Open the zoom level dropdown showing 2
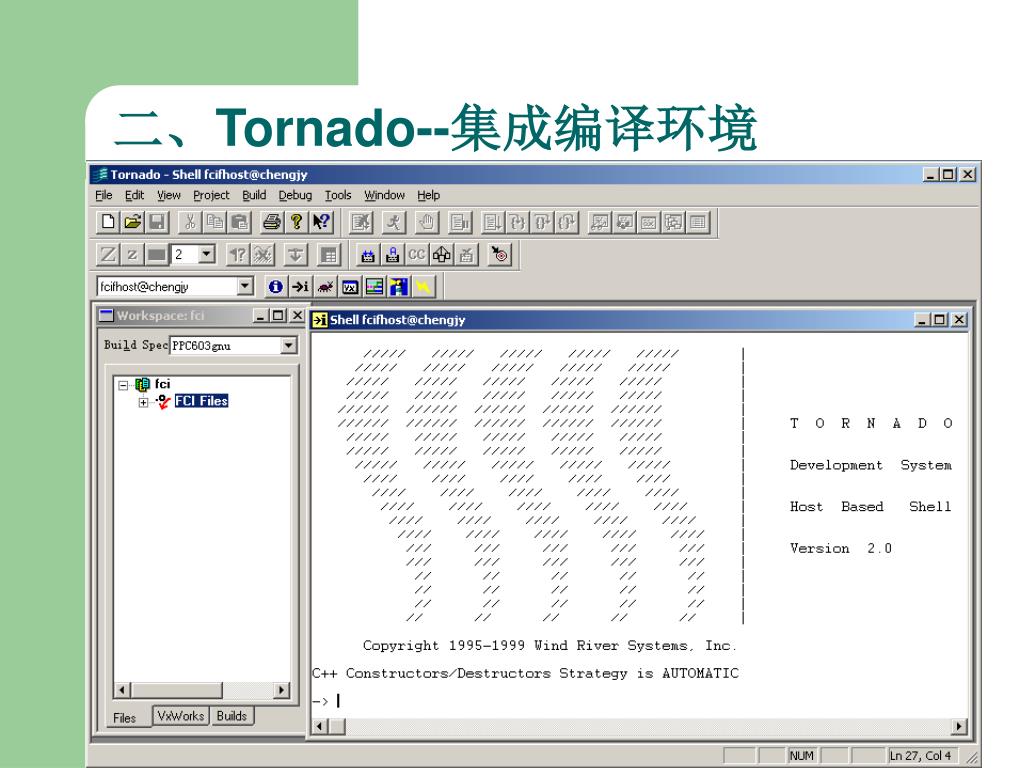 point(207,254)
